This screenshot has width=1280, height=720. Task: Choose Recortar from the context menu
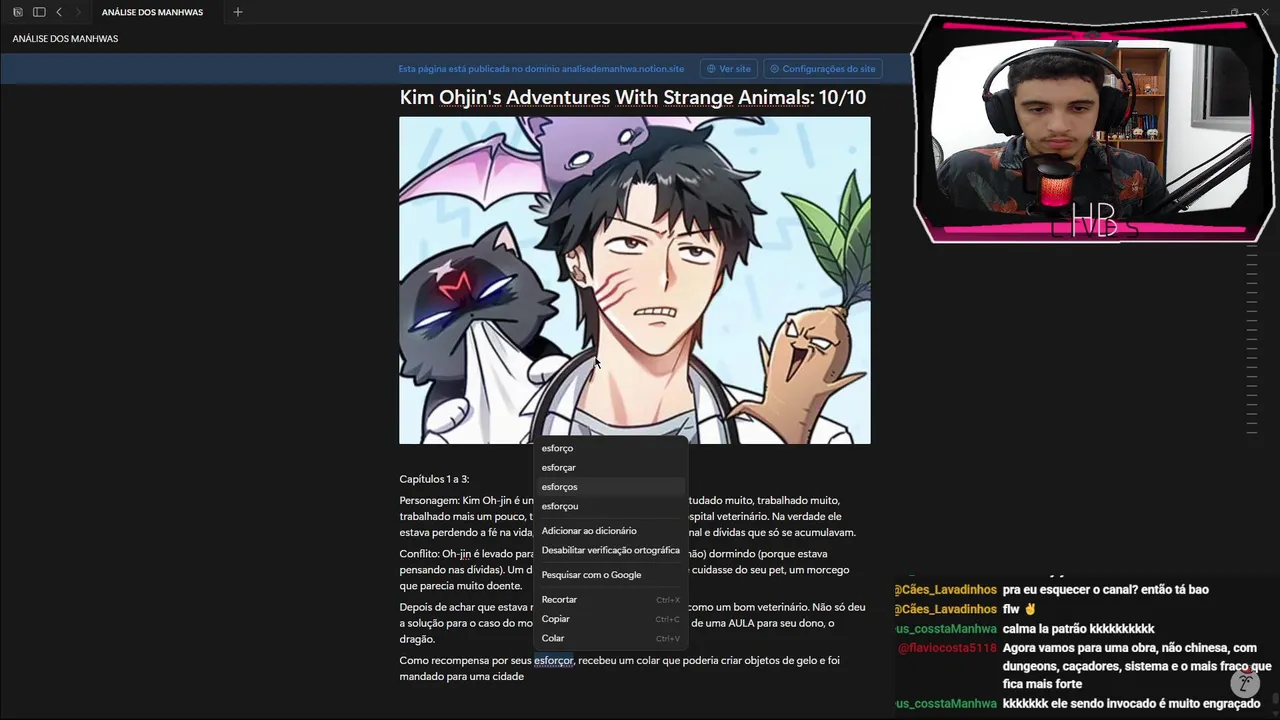click(610, 599)
